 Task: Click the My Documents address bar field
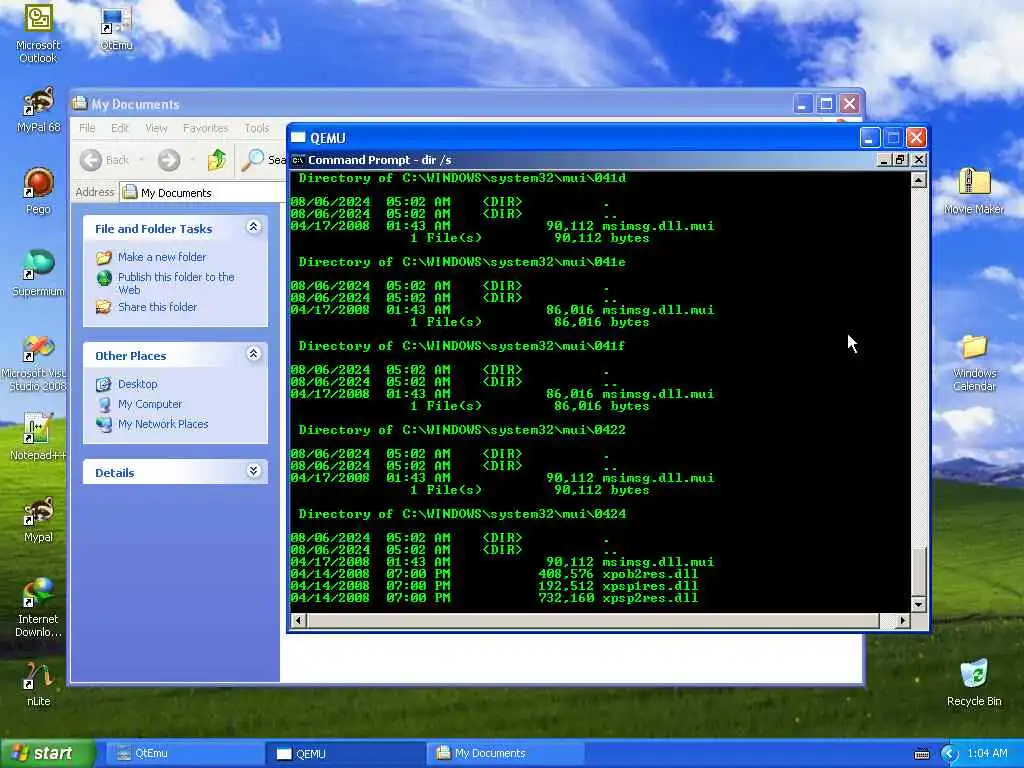[203, 193]
